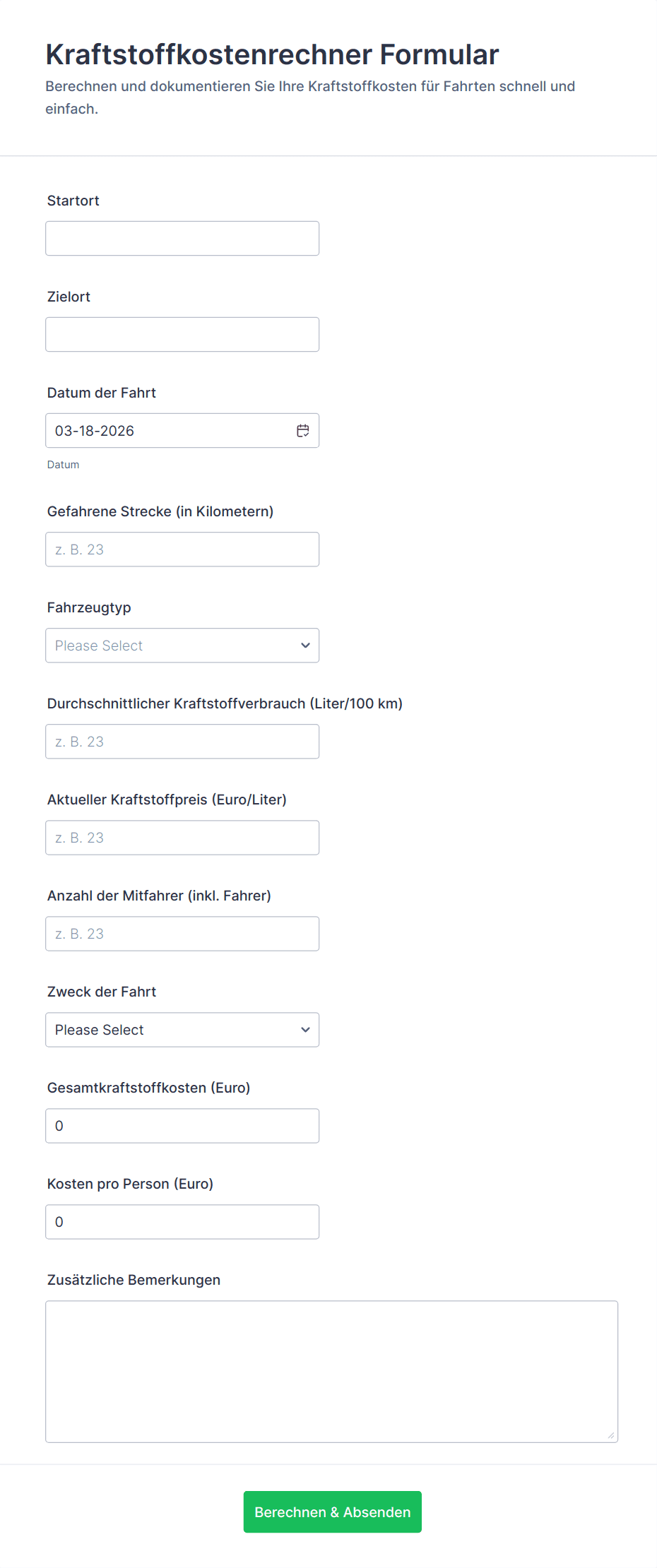The width and height of the screenshot is (657, 1568).
Task: Click the Startort text field
Action: [182, 239]
